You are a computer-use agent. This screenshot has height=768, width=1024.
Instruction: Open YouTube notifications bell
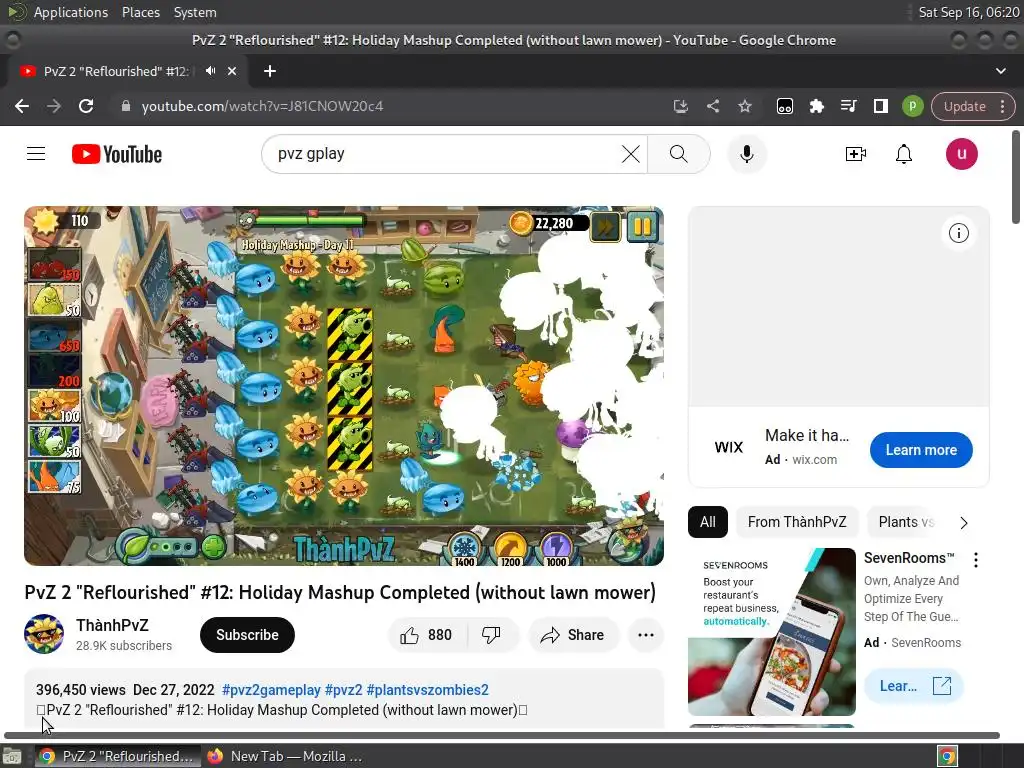pyautogui.click(x=904, y=154)
